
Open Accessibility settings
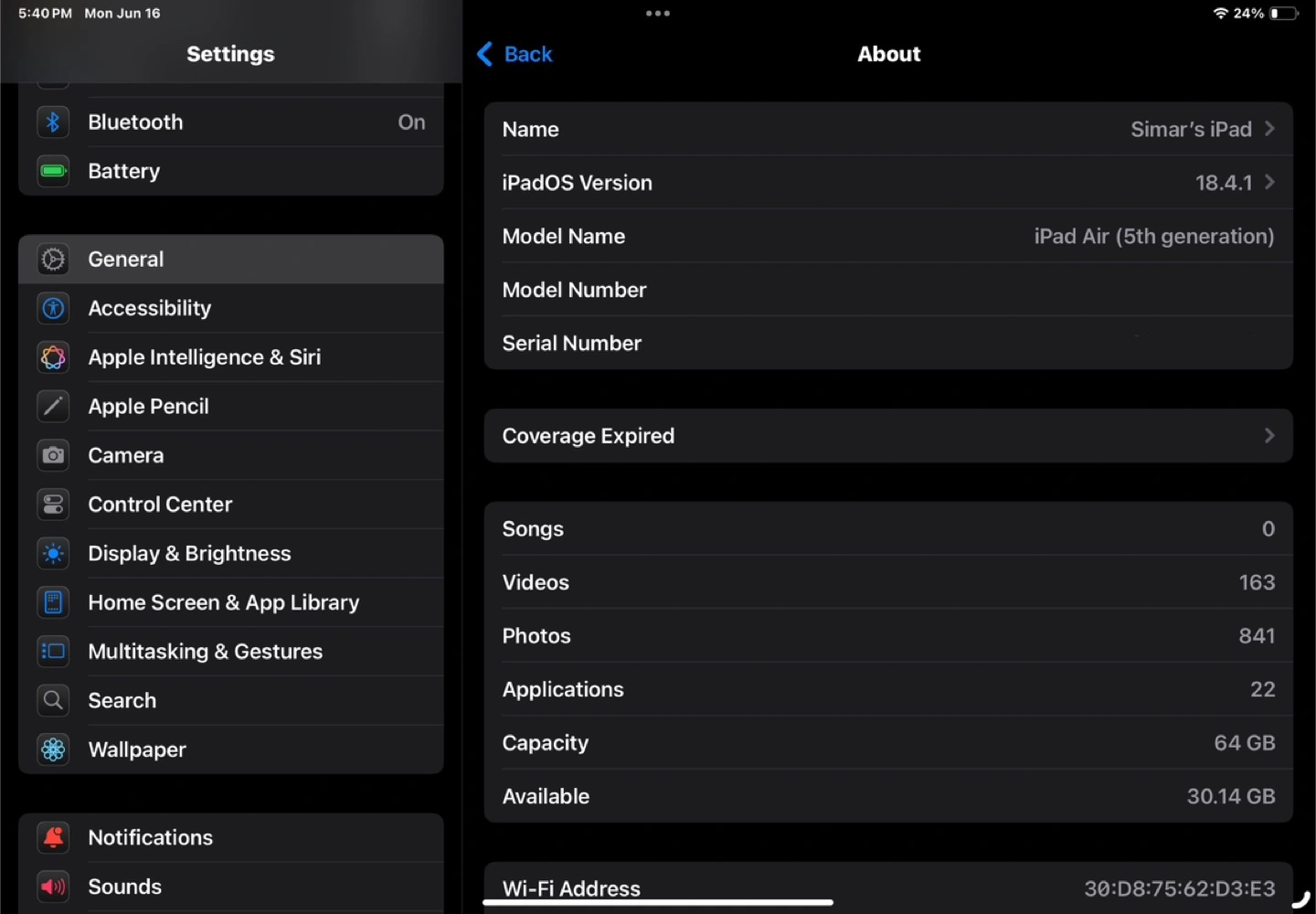230,308
